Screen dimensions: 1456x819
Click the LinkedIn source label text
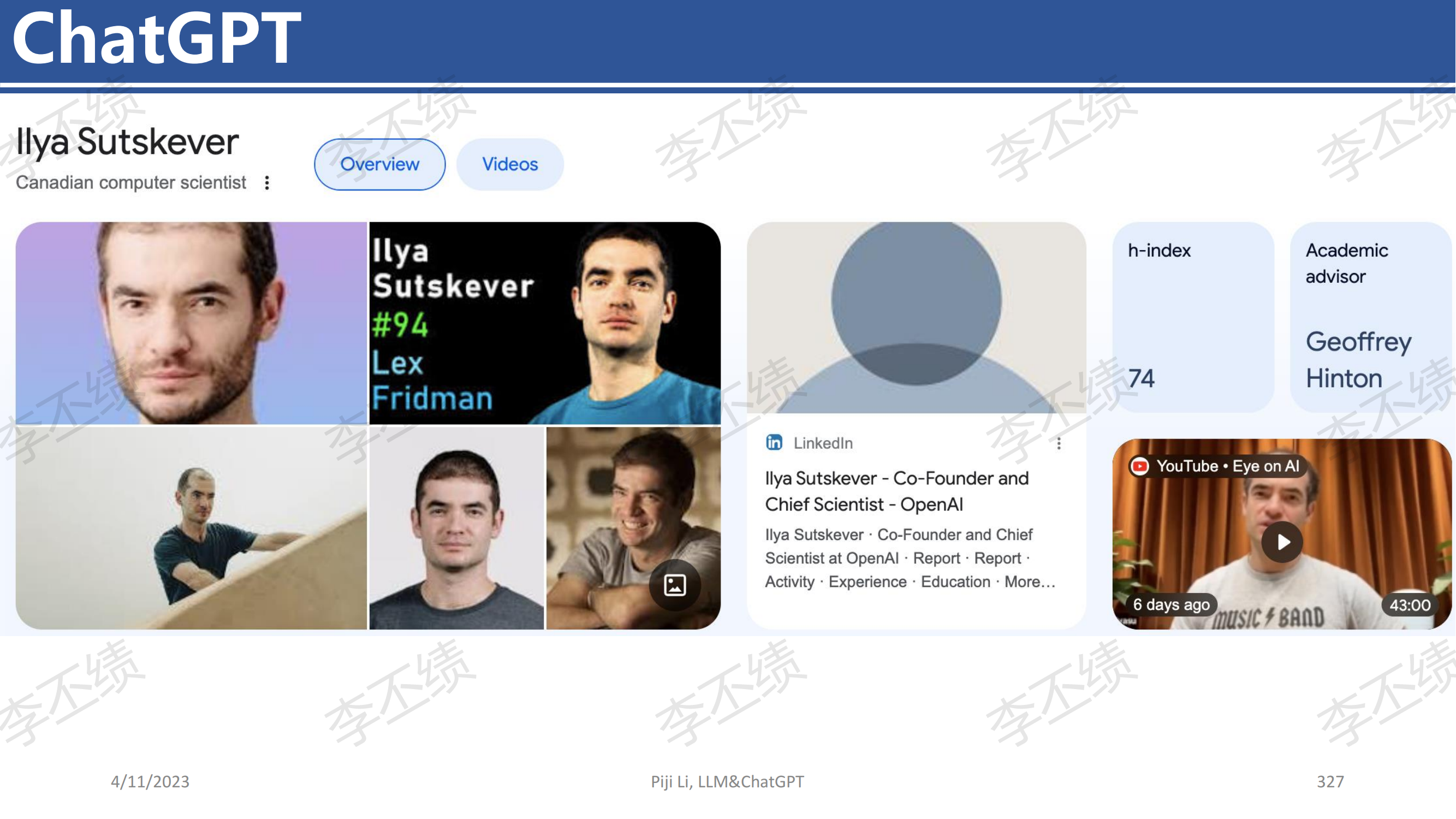(823, 443)
